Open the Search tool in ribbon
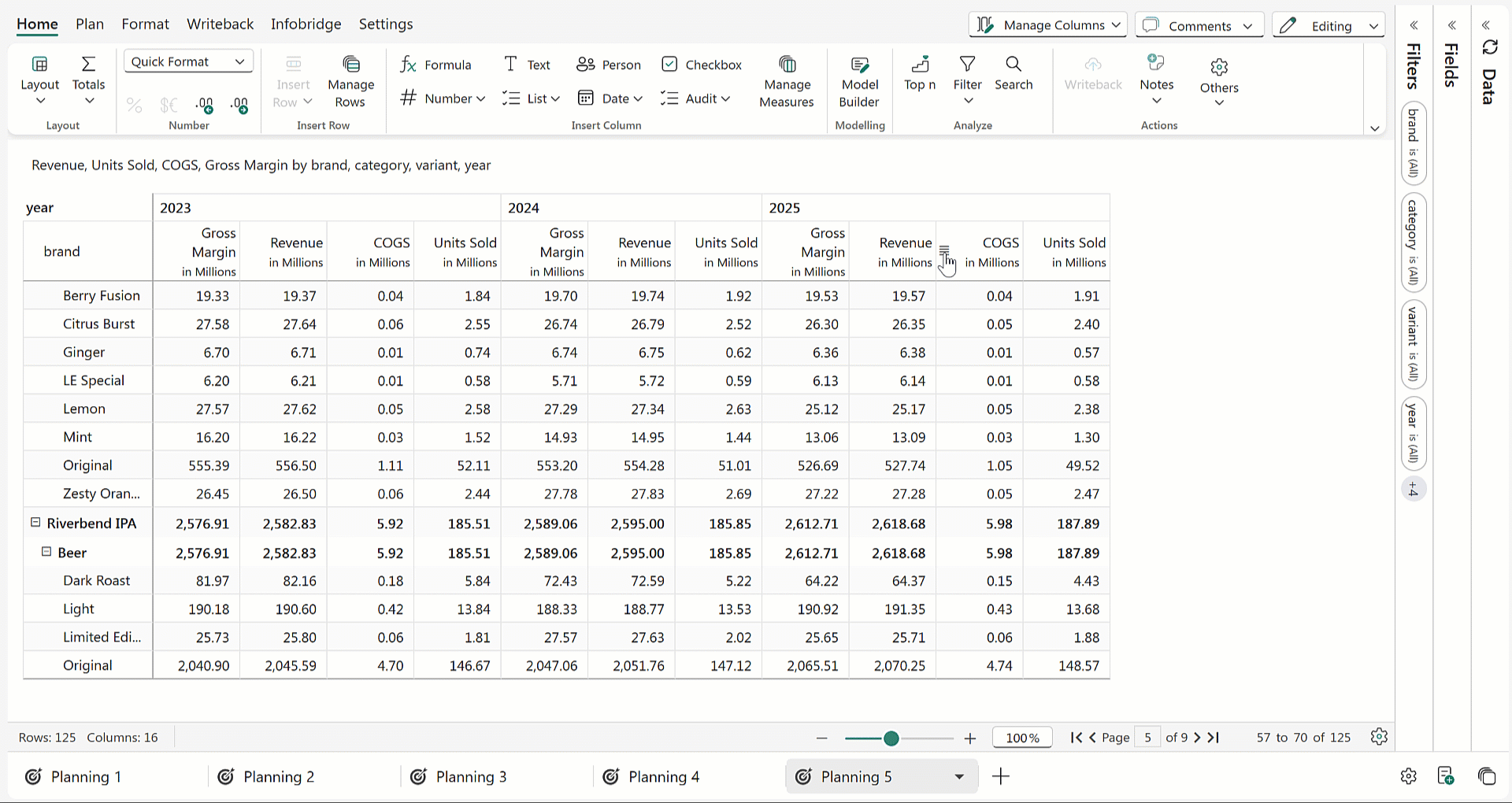 (1013, 73)
